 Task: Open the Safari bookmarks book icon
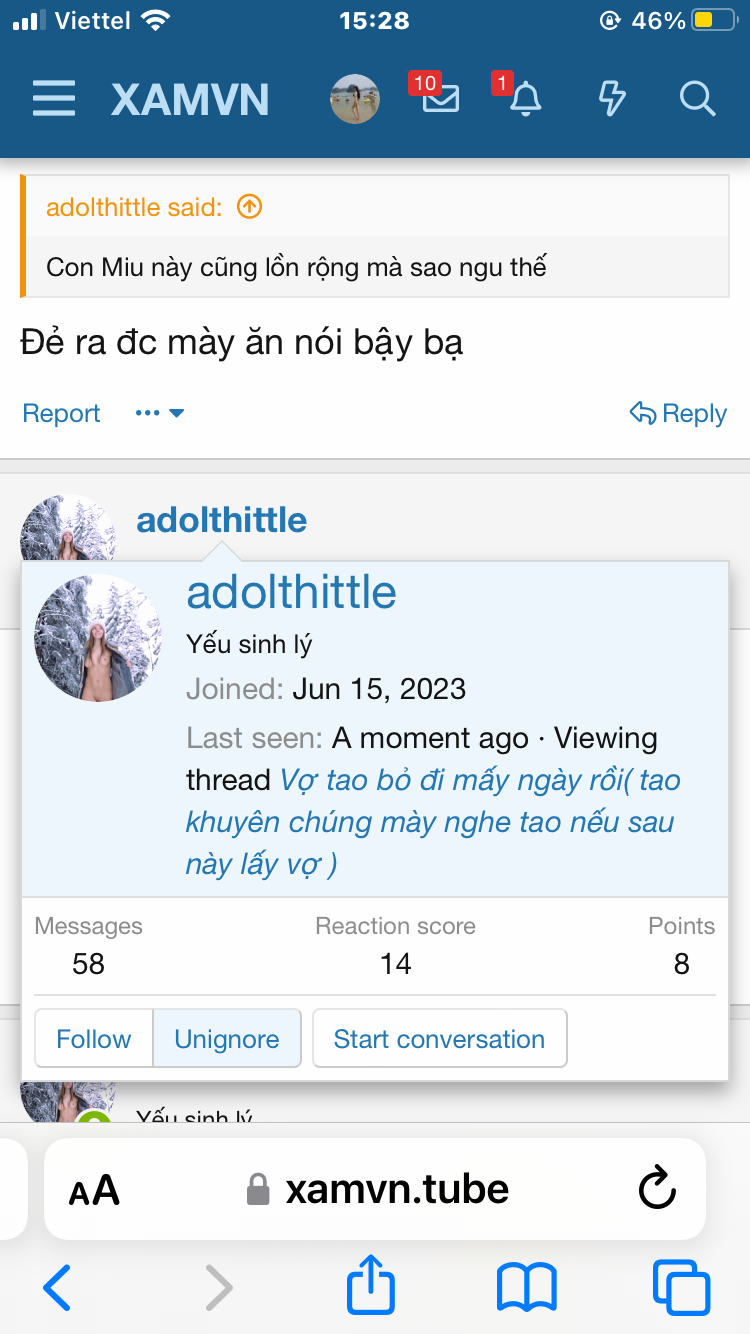[x=527, y=1287]
